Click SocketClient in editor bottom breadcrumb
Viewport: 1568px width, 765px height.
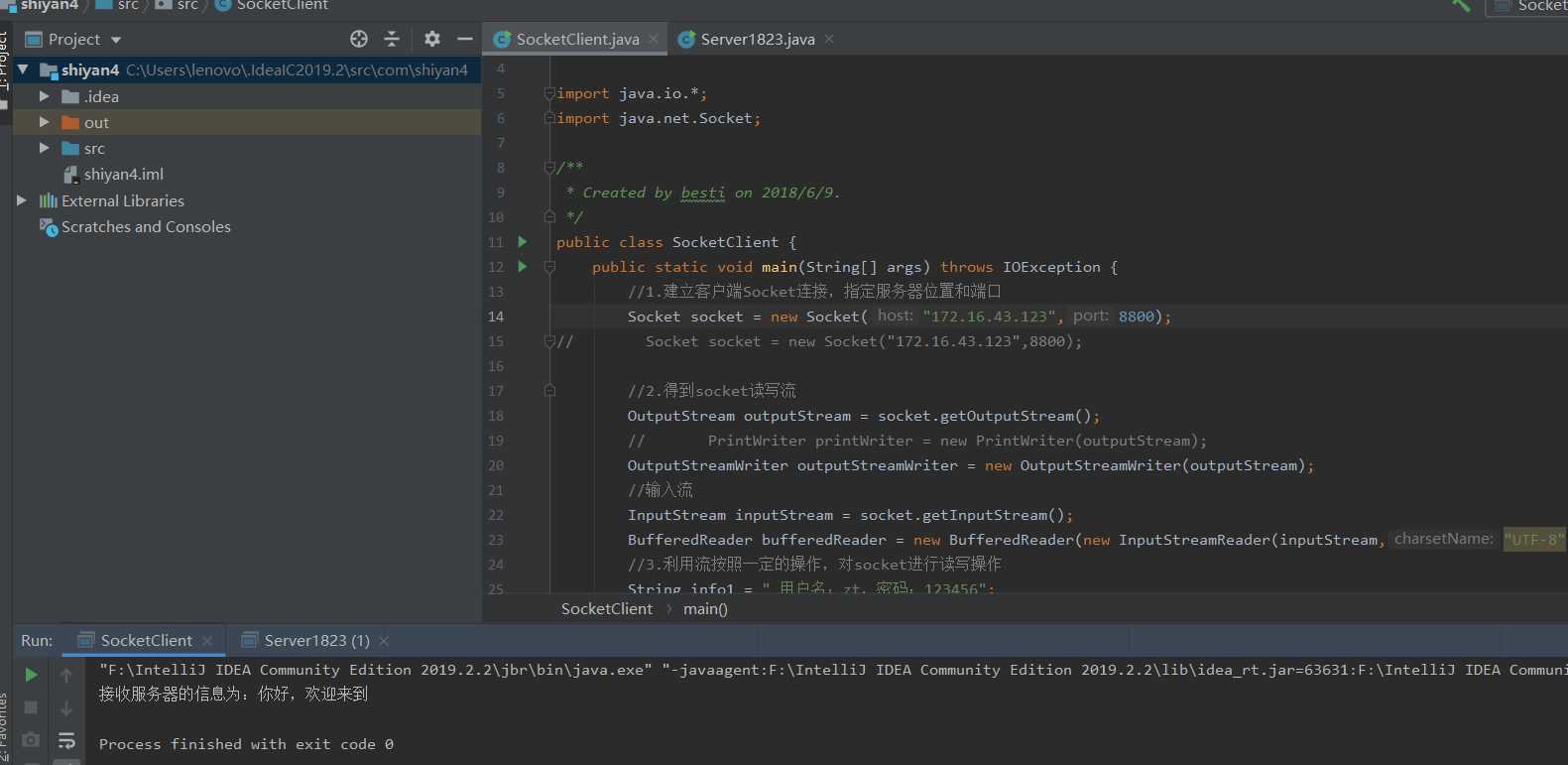[606, 609]
